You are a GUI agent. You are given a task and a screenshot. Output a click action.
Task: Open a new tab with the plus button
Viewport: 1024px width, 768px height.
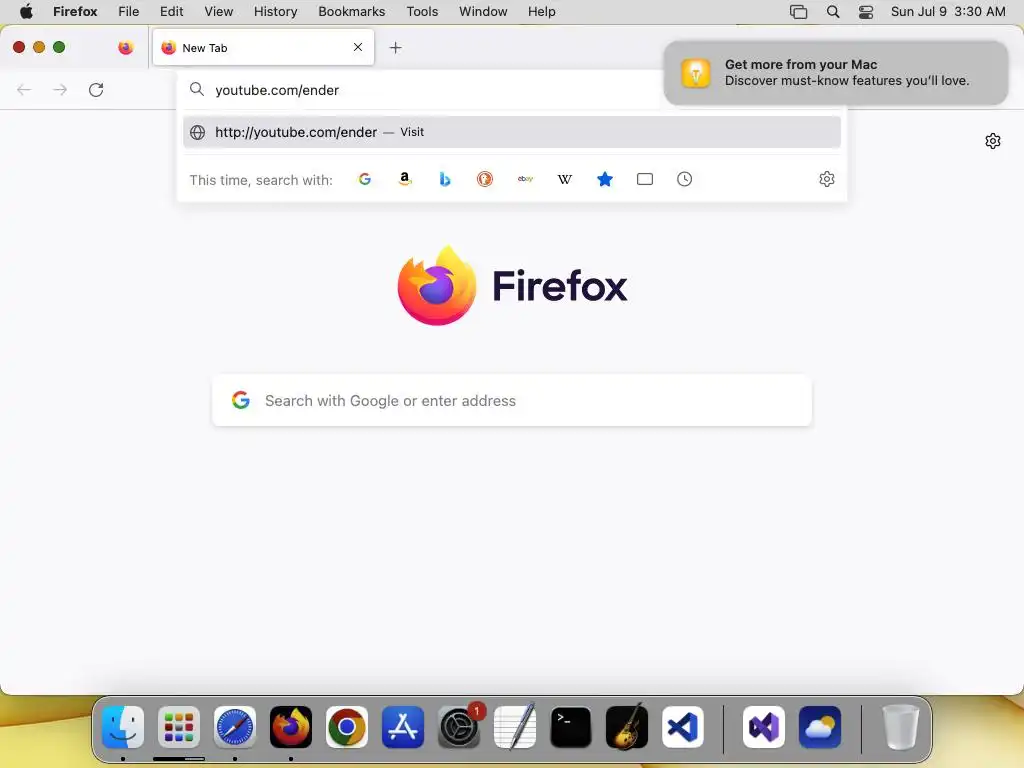(x=395, y=48)
